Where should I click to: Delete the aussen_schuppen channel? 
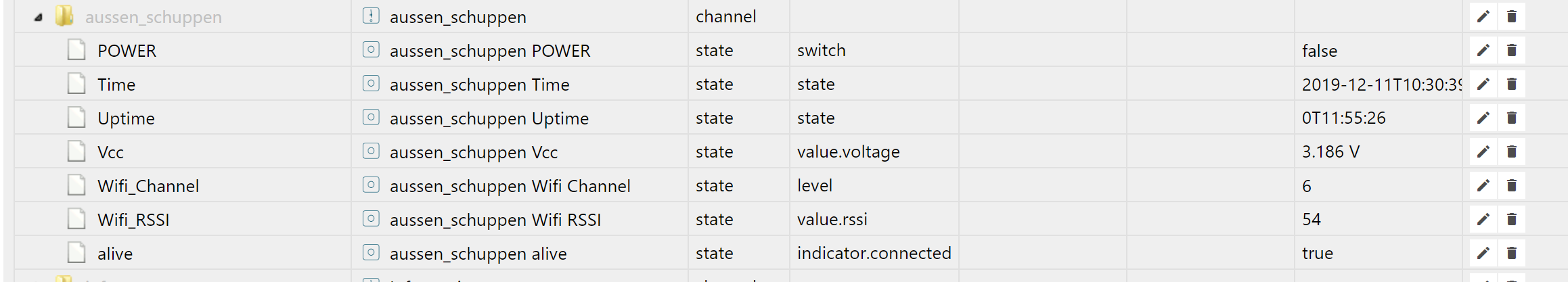[1512, 17]
